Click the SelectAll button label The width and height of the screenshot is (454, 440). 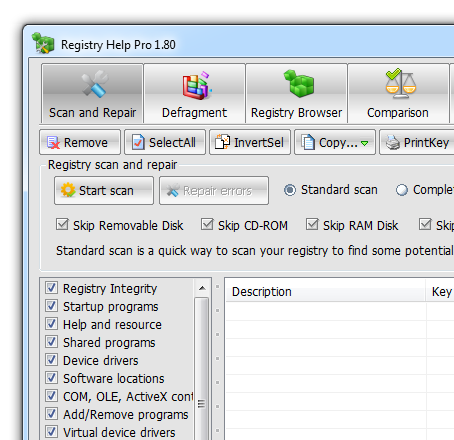[x=172, y=143]
